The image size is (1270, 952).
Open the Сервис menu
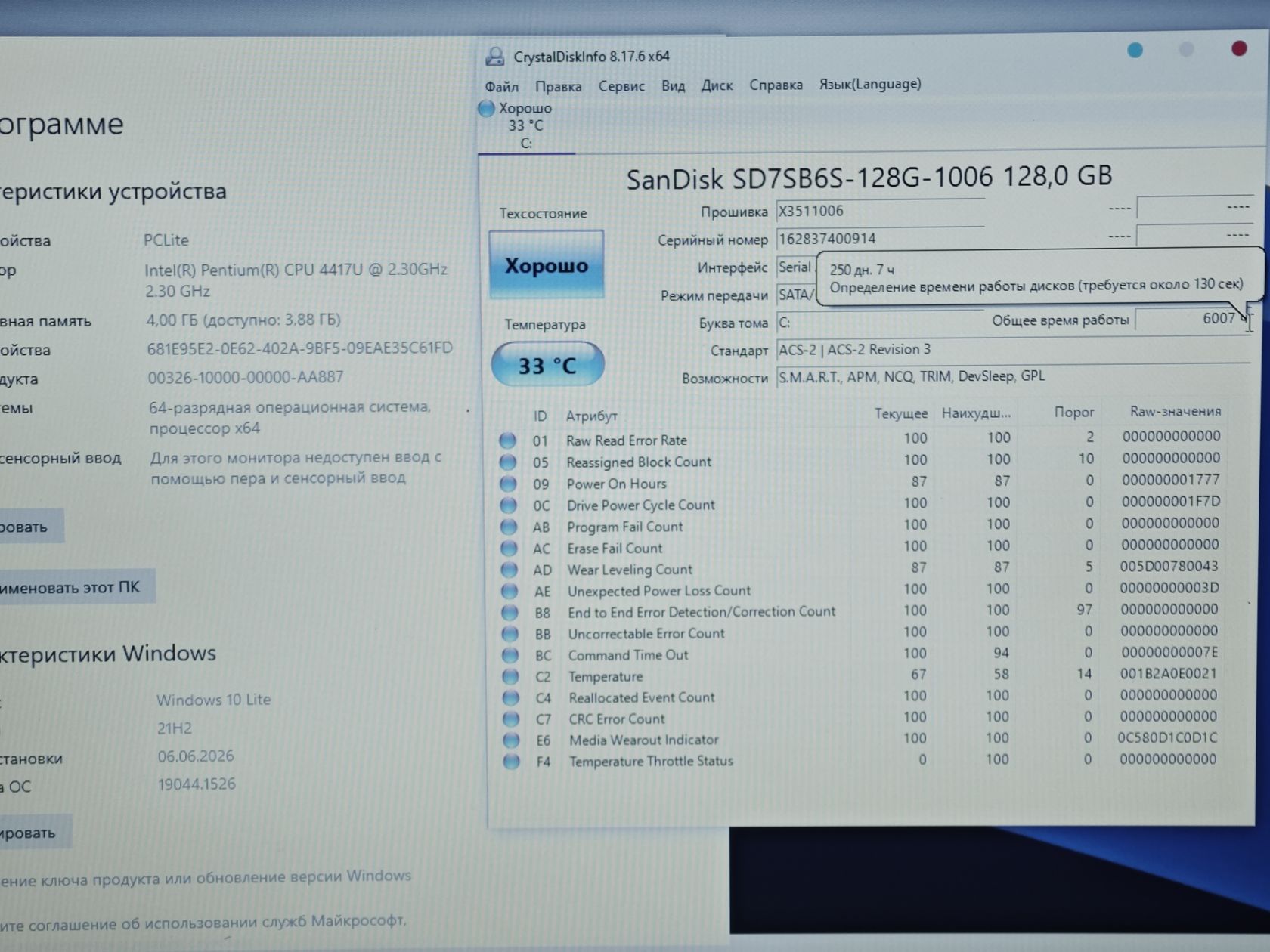(621, 86)
